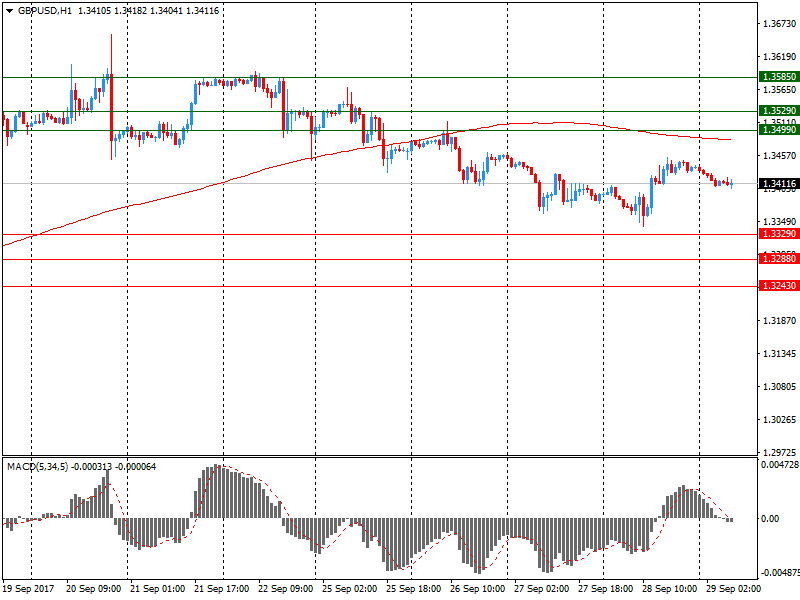Click the 21 Sep 01:00 time axis label
The height and width of the screenshot is (600, 800).
[x=158, y=589]
